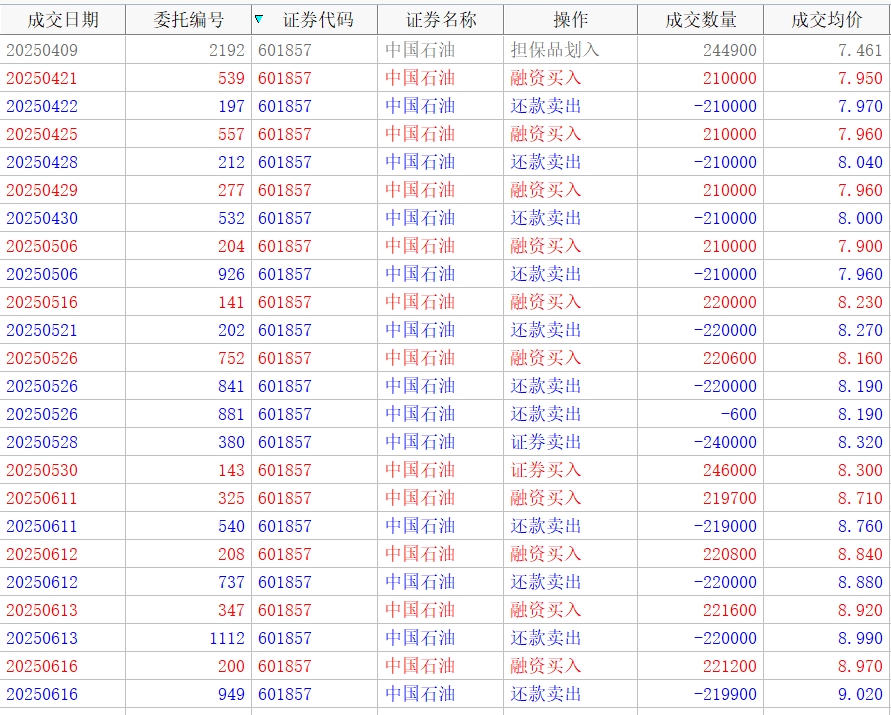Click price 8.270
891x715 pixels.
860,330
